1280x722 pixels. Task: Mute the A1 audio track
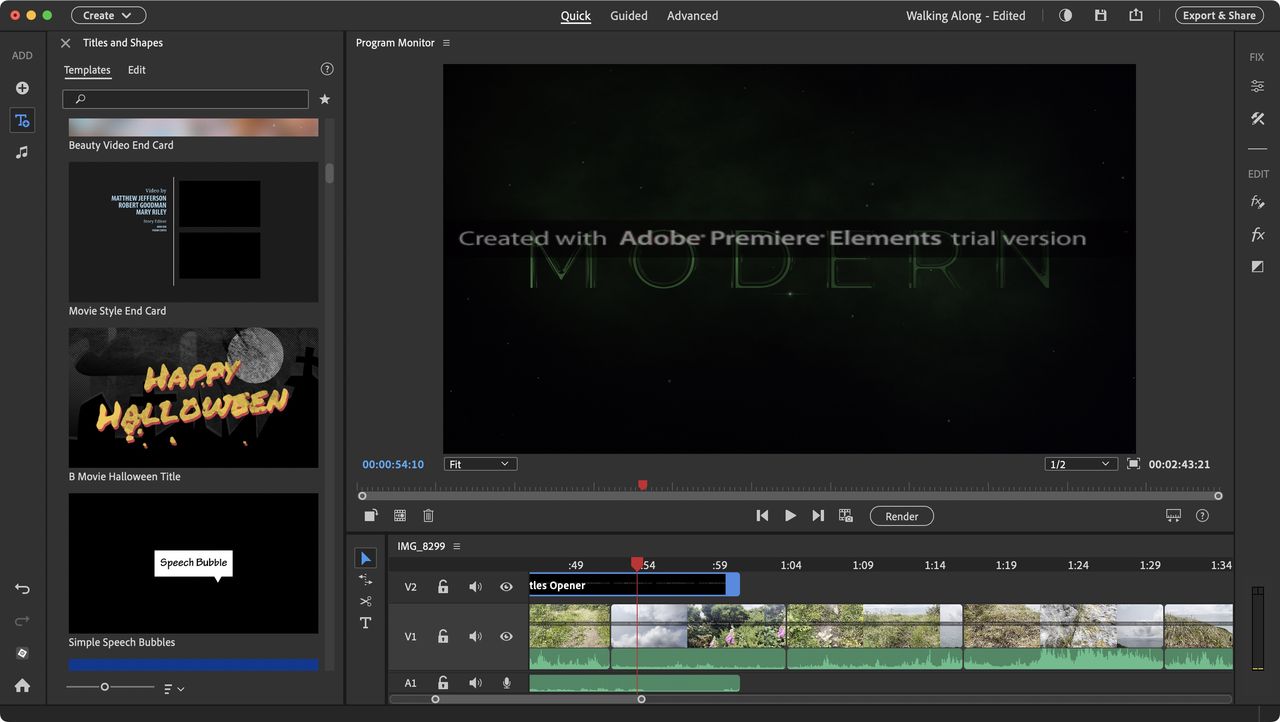tap(475, 683)
